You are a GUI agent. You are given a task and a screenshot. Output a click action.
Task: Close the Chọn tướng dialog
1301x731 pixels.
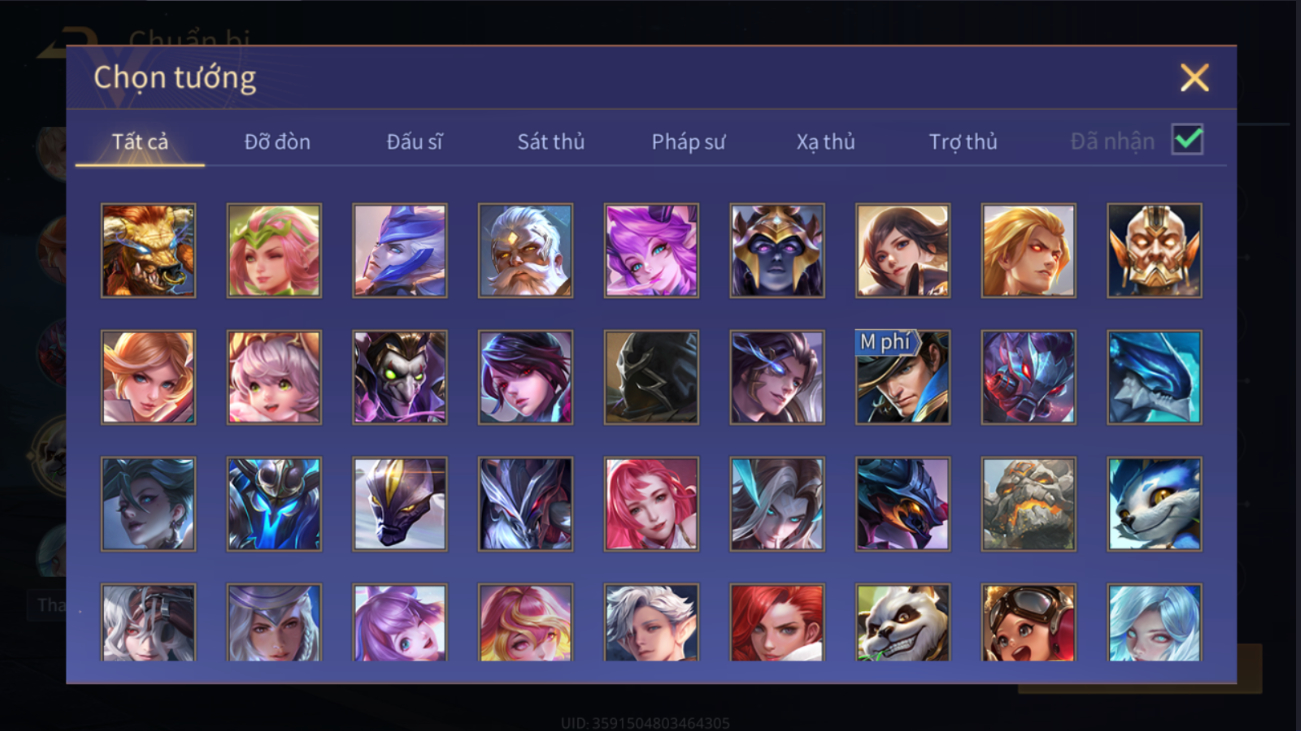(1194, 78)
